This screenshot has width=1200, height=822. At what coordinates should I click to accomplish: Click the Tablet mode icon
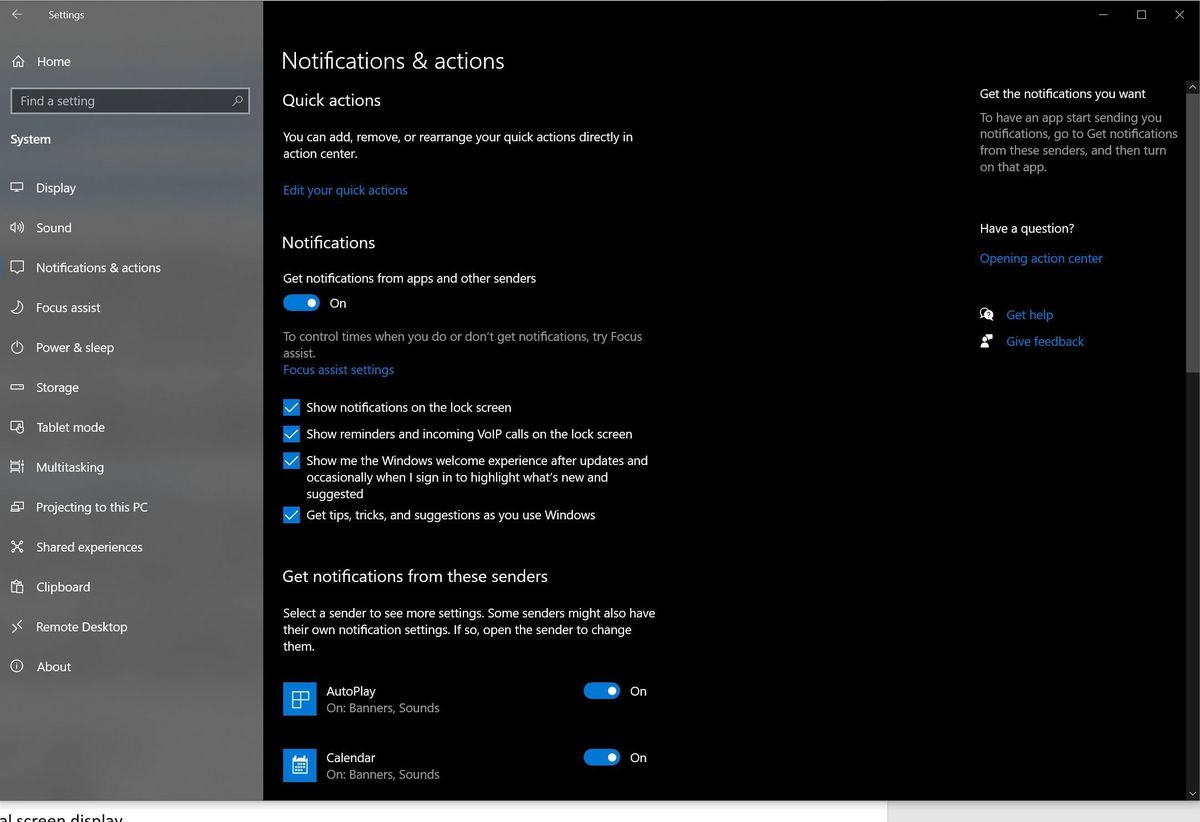point(17,427)
